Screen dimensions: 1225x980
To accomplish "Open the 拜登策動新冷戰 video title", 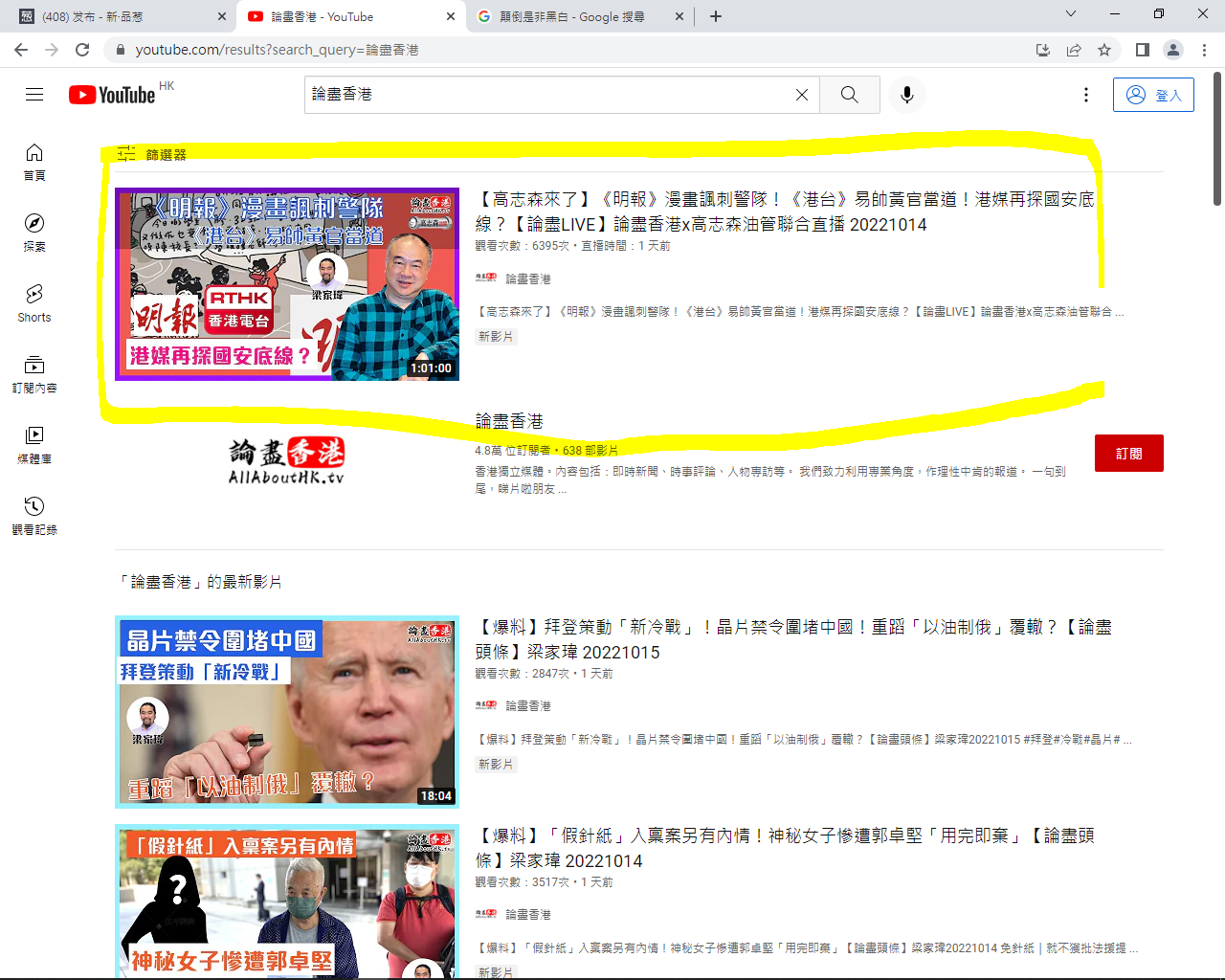I will pyautogui.click(x=793, y=639).
